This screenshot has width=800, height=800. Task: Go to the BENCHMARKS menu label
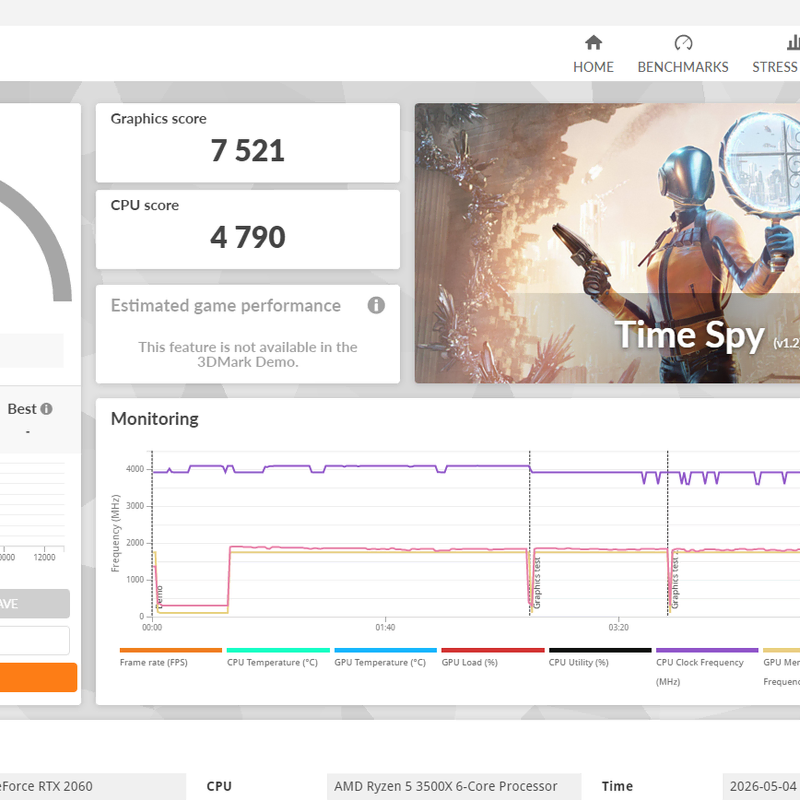point(683,67)
